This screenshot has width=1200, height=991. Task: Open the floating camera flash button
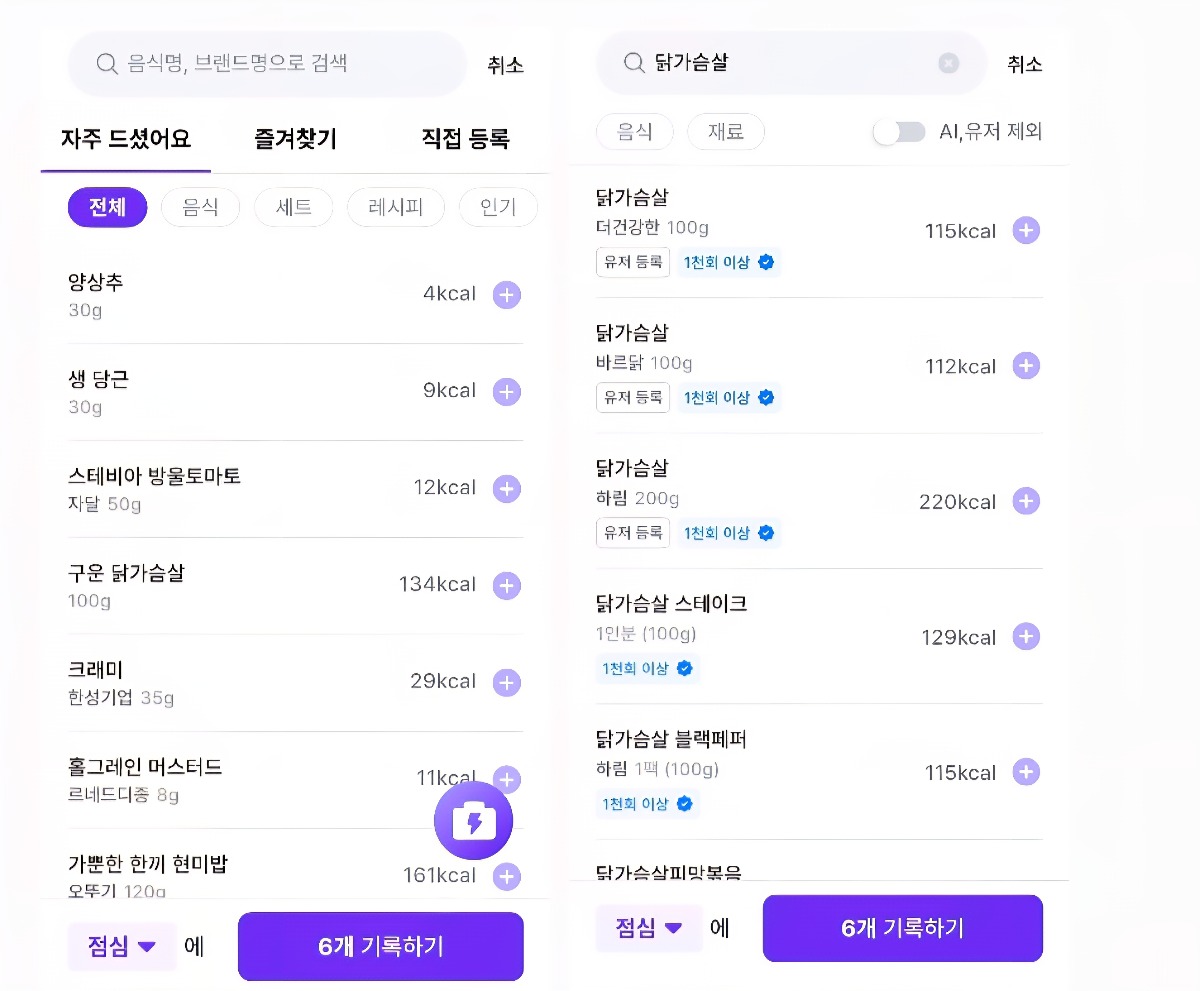pos(473,821)
